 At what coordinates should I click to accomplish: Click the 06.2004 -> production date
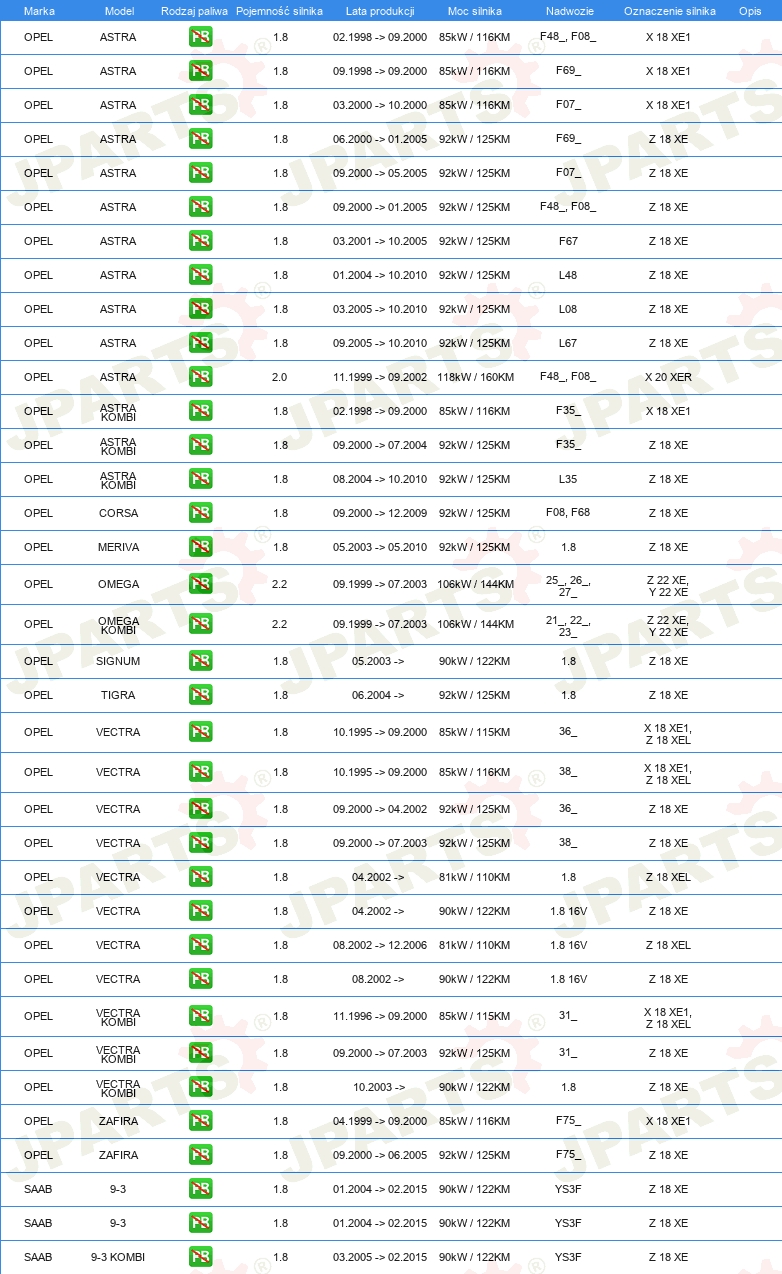click(378, 695)
